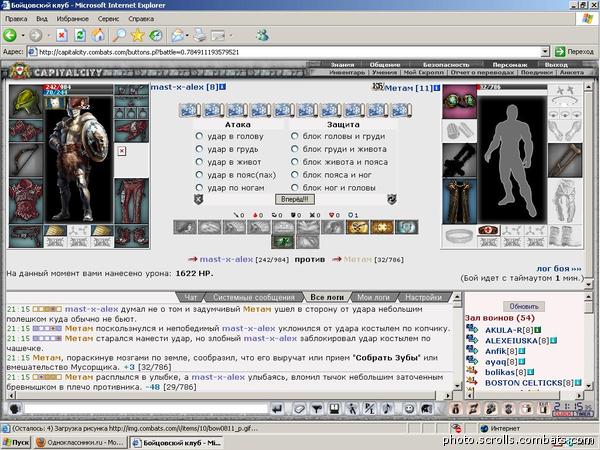
Task: Switch to Одноклассники.ru taskbar window
Action: tap(80, 443)
